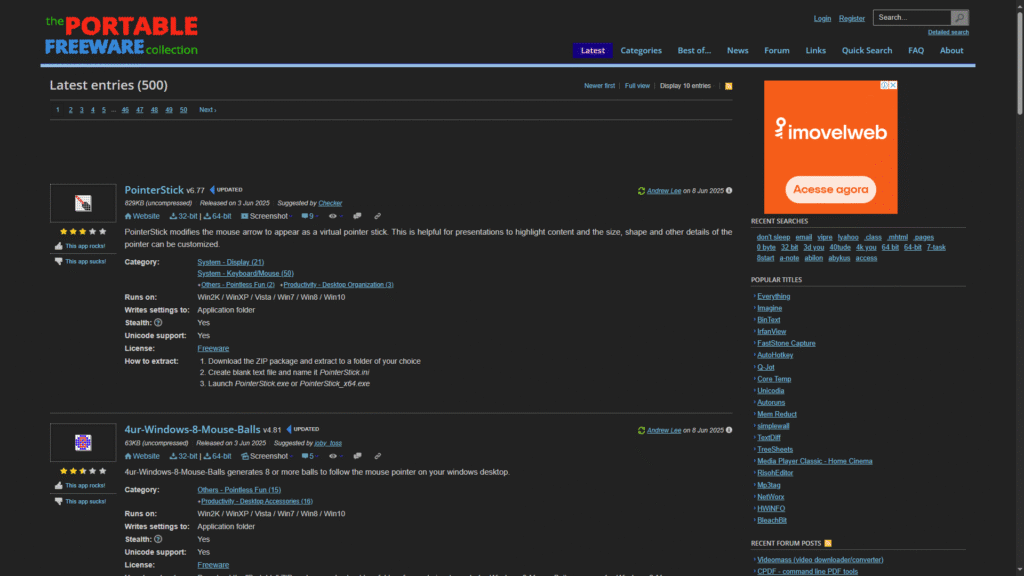Open Display 10 entries option
Viewport: 1024px width, 576px height.
685,86
